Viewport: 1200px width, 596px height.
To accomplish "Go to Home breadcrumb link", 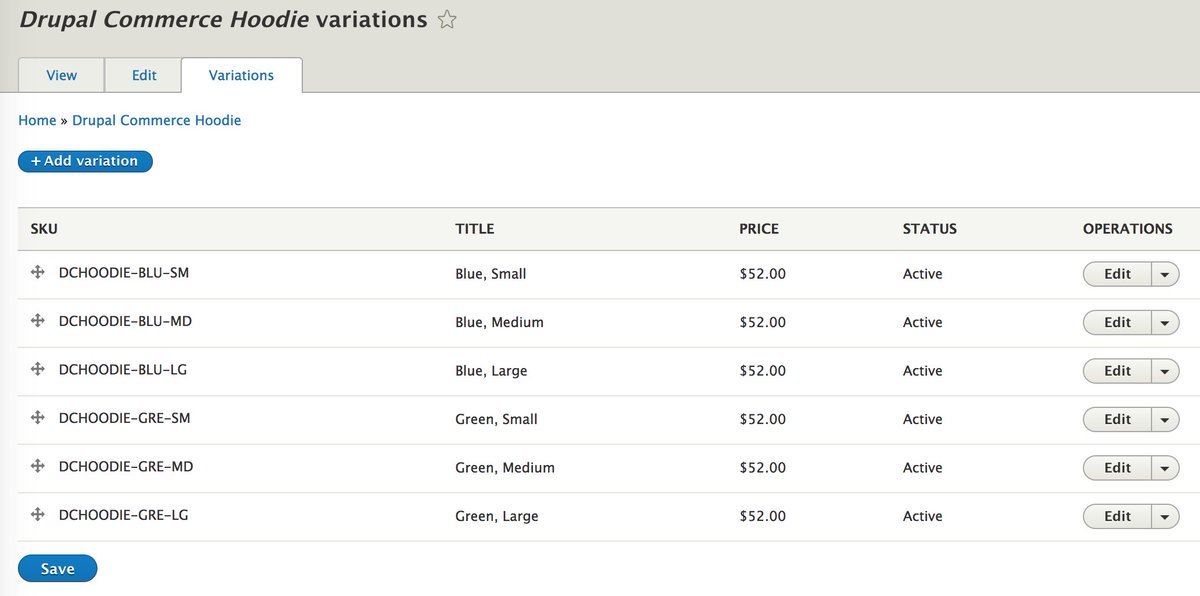I will click(x=37, y=120).
